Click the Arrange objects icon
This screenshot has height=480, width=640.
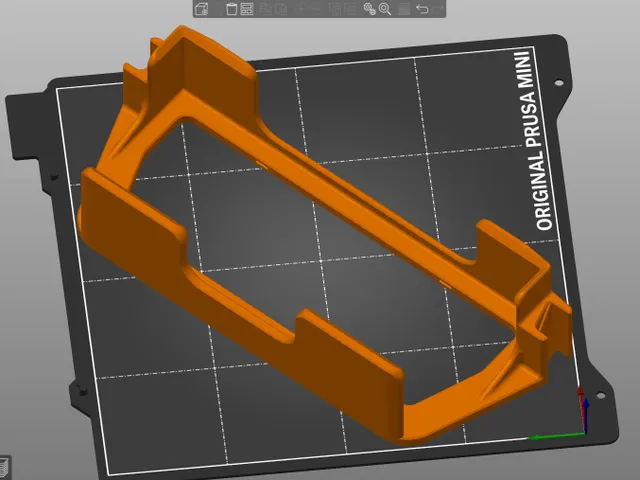click(x=247, y=9)
